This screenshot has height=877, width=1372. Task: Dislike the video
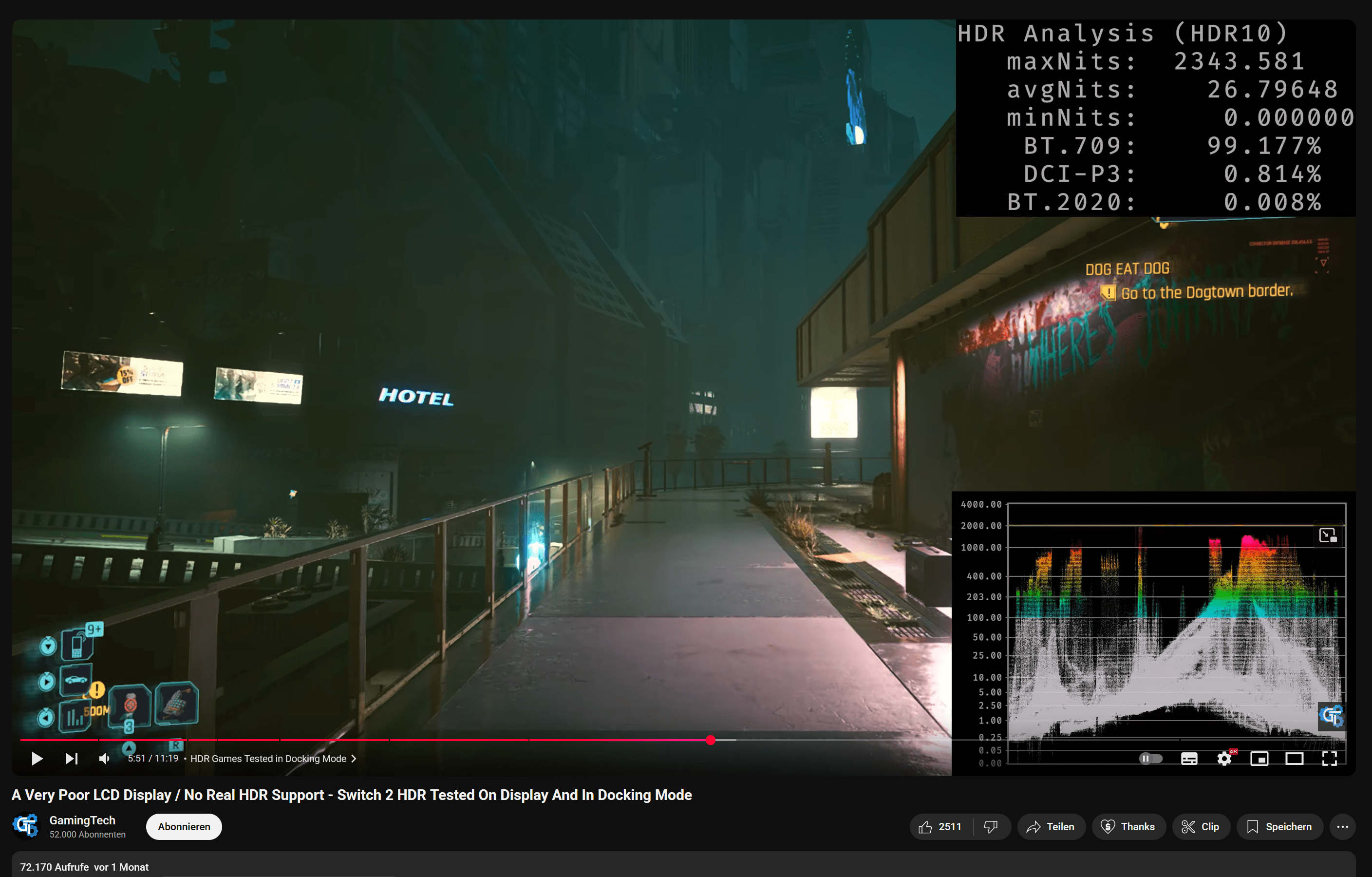[x=992, y=827]
